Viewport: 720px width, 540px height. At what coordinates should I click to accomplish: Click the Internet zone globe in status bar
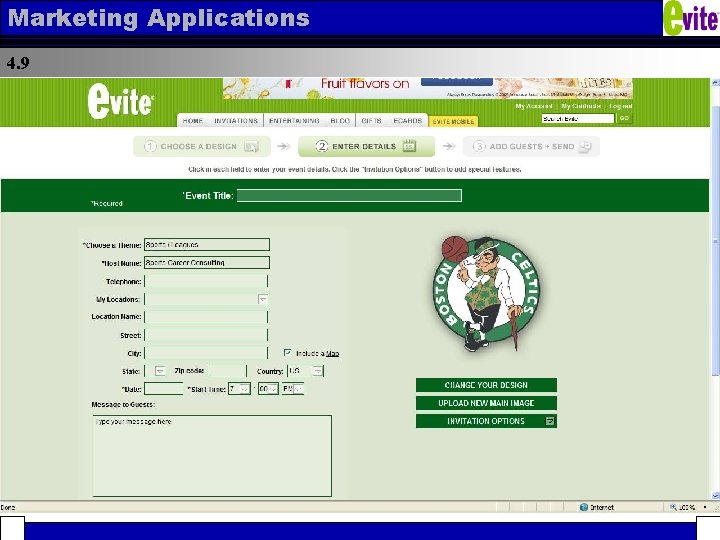tap(584, 507)
